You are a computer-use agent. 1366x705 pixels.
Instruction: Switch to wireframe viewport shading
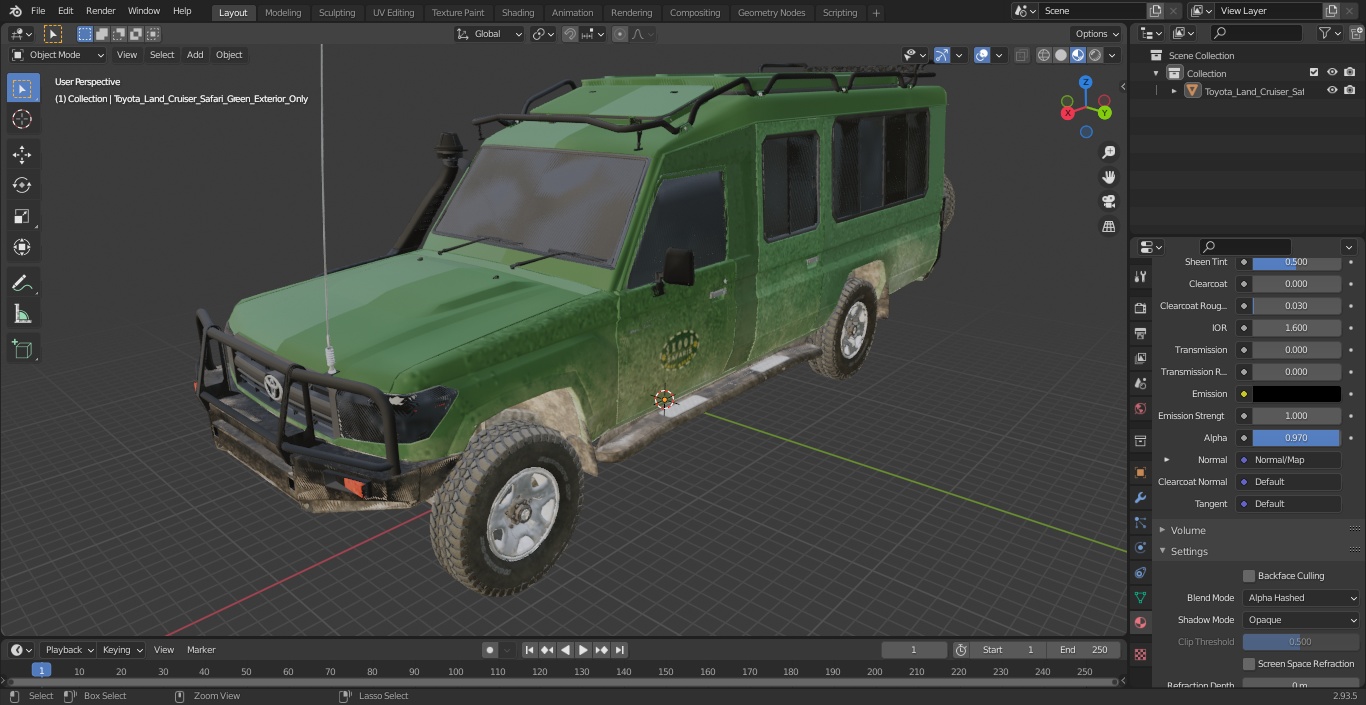coord(1043,55)
